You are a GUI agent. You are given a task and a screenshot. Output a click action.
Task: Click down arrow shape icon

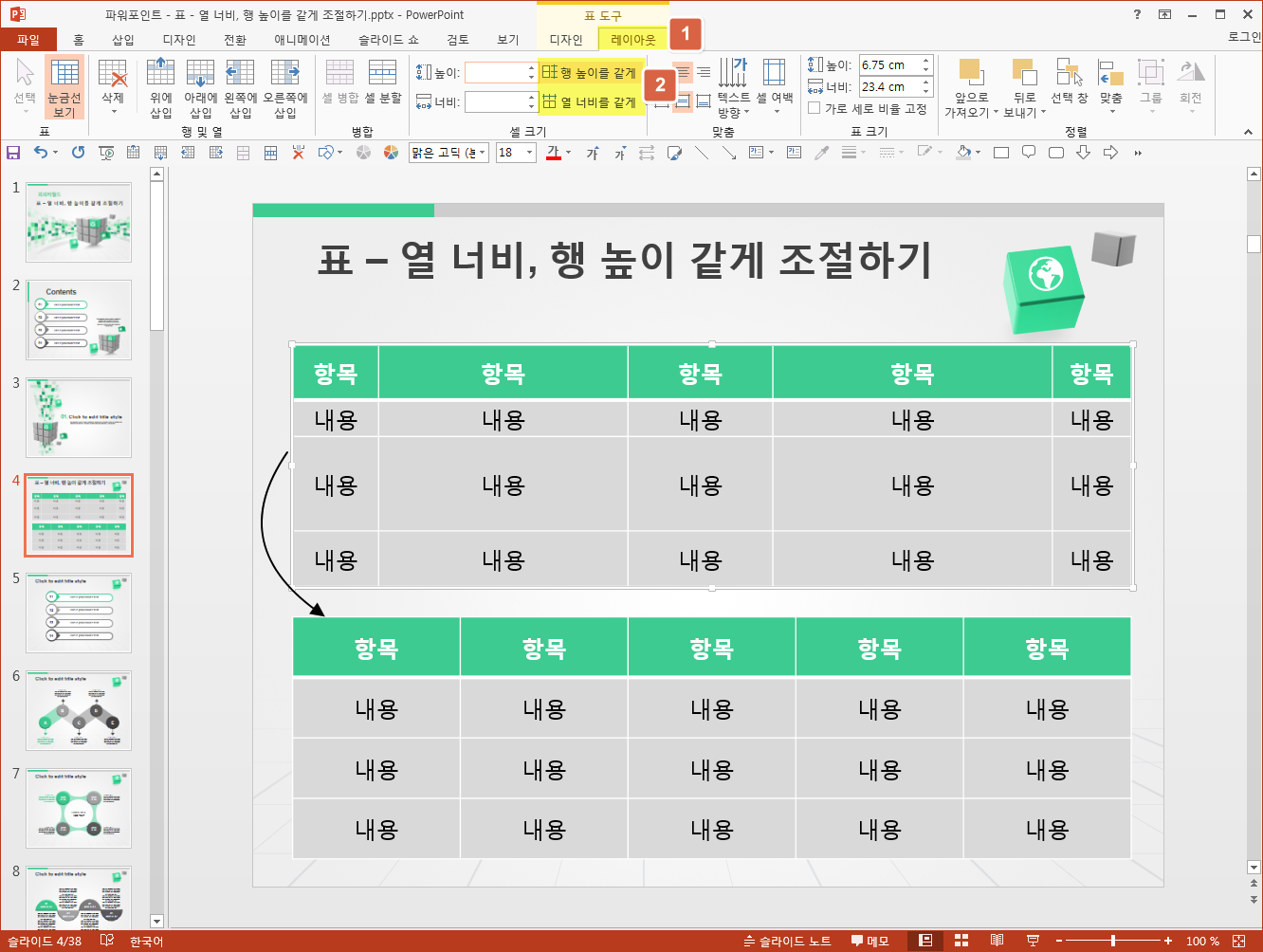1083,153
